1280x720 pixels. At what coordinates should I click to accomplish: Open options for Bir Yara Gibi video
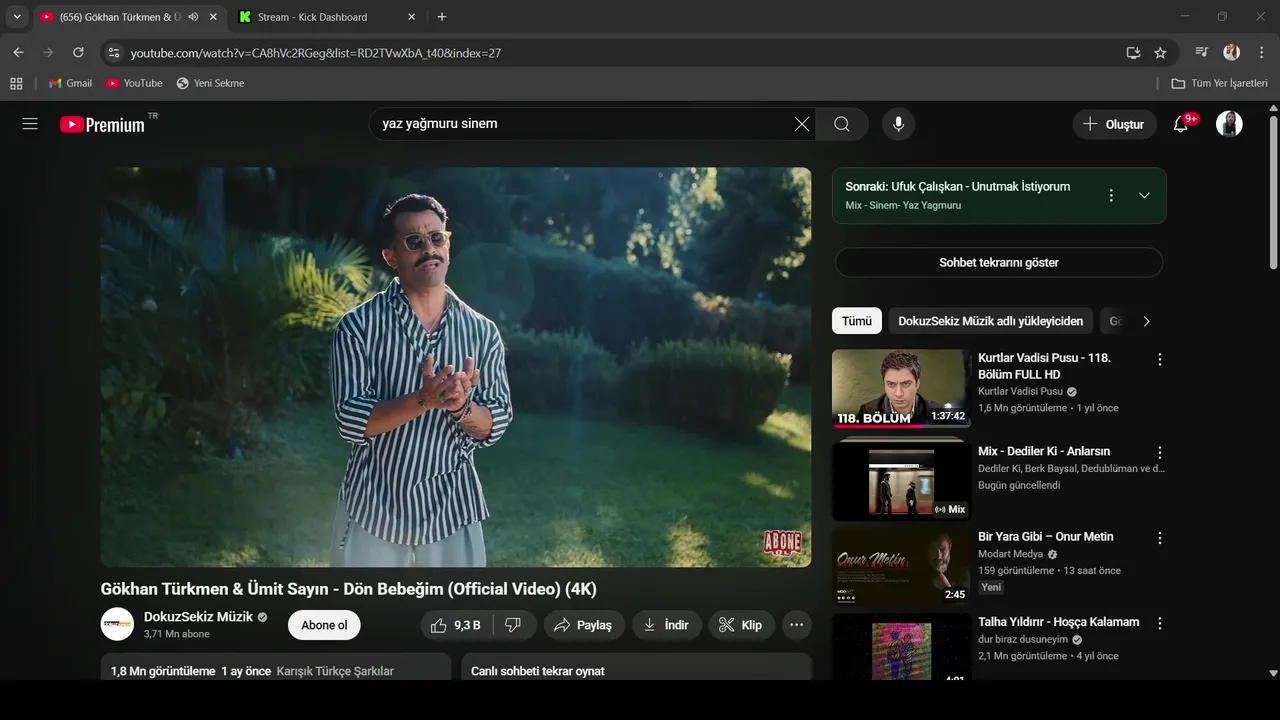coord(1160,538)
